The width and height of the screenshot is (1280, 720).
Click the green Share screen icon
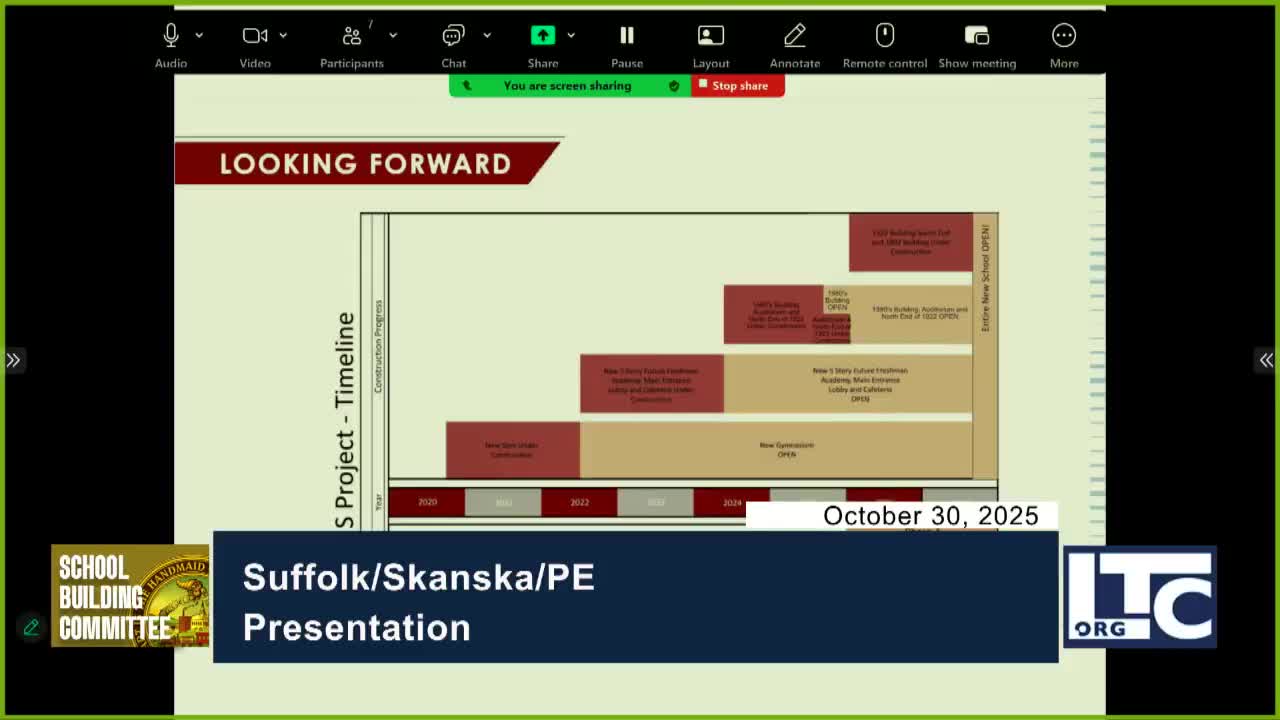(543, 36)
